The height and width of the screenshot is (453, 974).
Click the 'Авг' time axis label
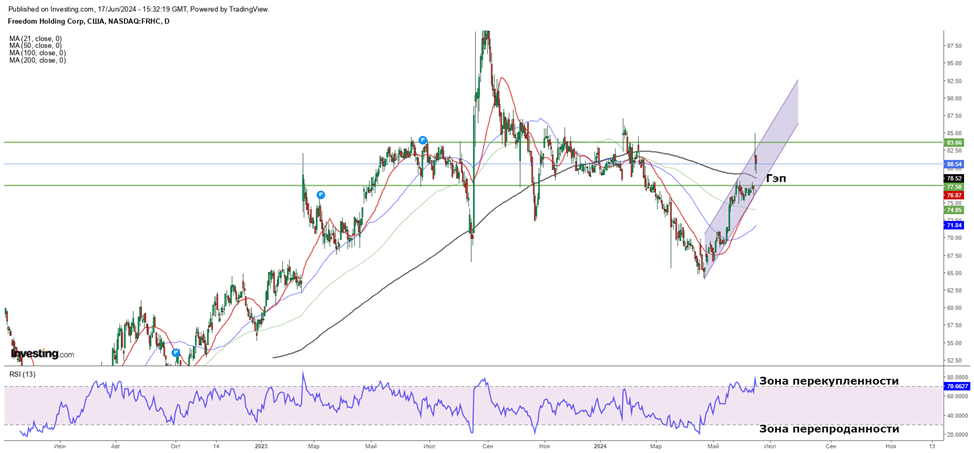coord(115,446)
